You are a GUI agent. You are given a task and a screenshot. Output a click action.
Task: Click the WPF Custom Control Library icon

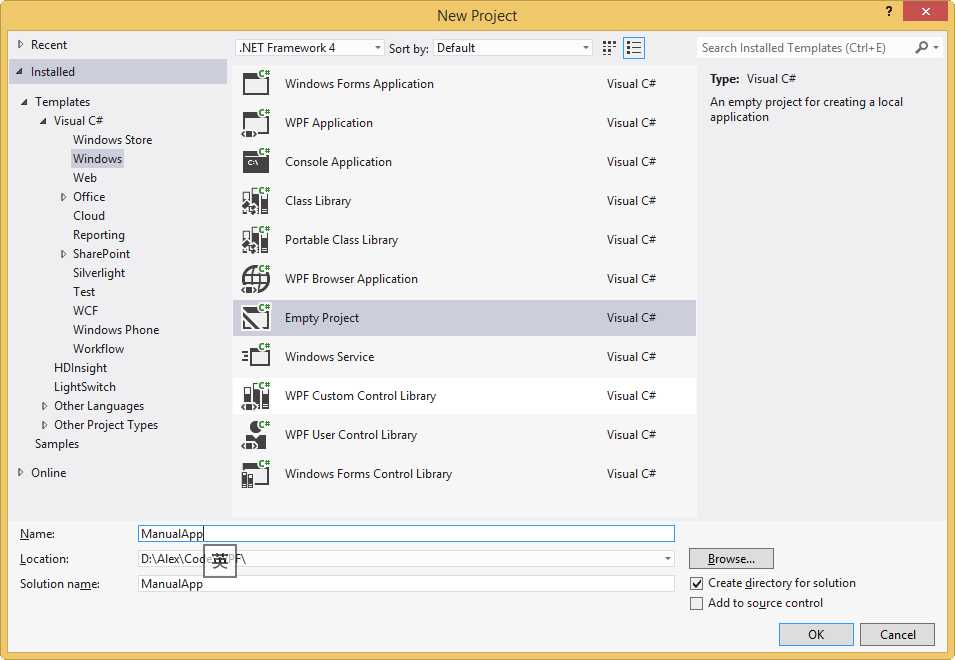(x=256, y=395)
